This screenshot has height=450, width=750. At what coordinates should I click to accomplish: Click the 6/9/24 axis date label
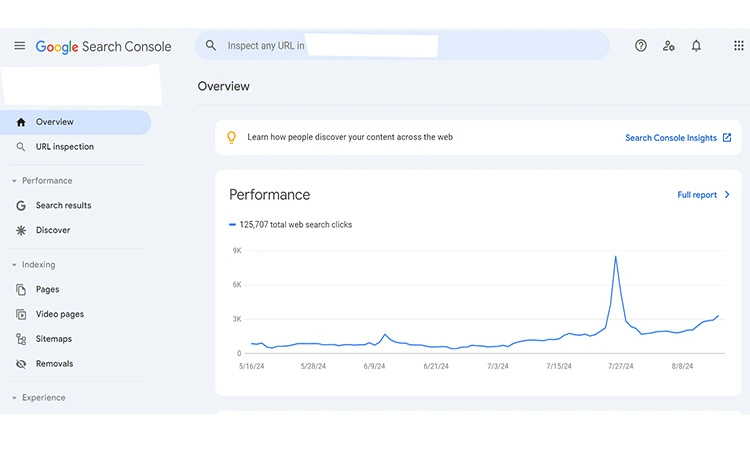pyautogui.click(x=374, y=366)
